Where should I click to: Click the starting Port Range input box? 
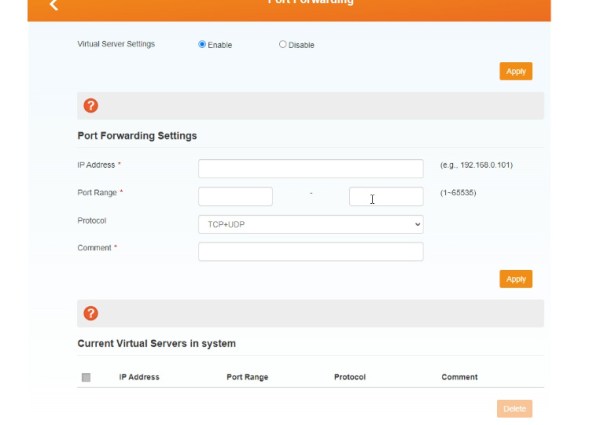click(235, 196)
